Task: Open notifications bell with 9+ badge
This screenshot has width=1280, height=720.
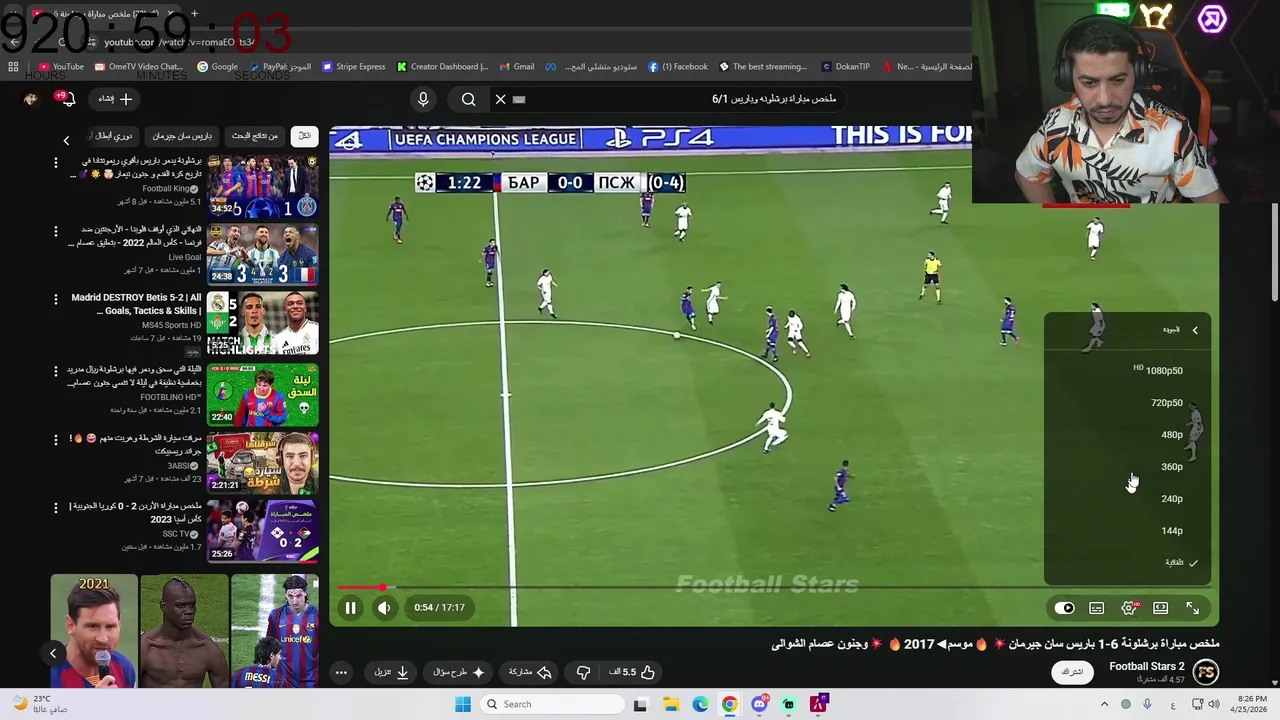Action: (66, 99)
